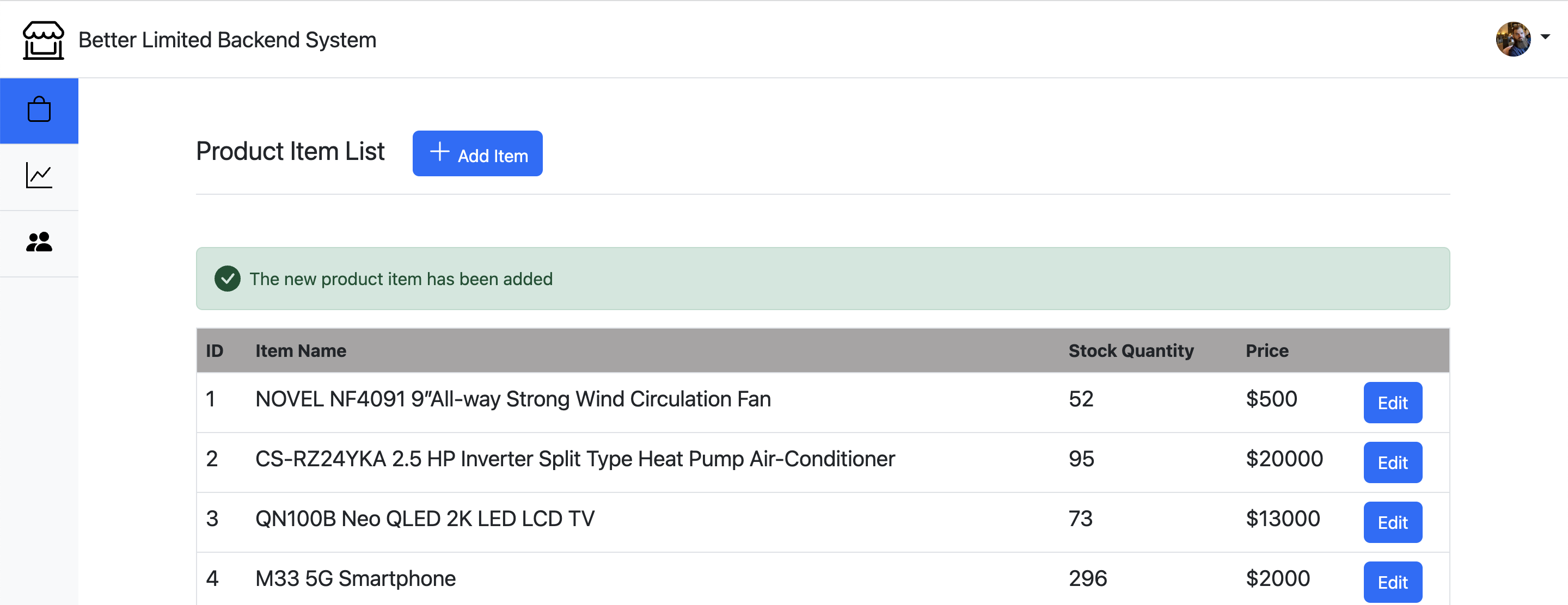Click the Price column header
This screenshot has width=1568, height=605.
pos(1267,351)
